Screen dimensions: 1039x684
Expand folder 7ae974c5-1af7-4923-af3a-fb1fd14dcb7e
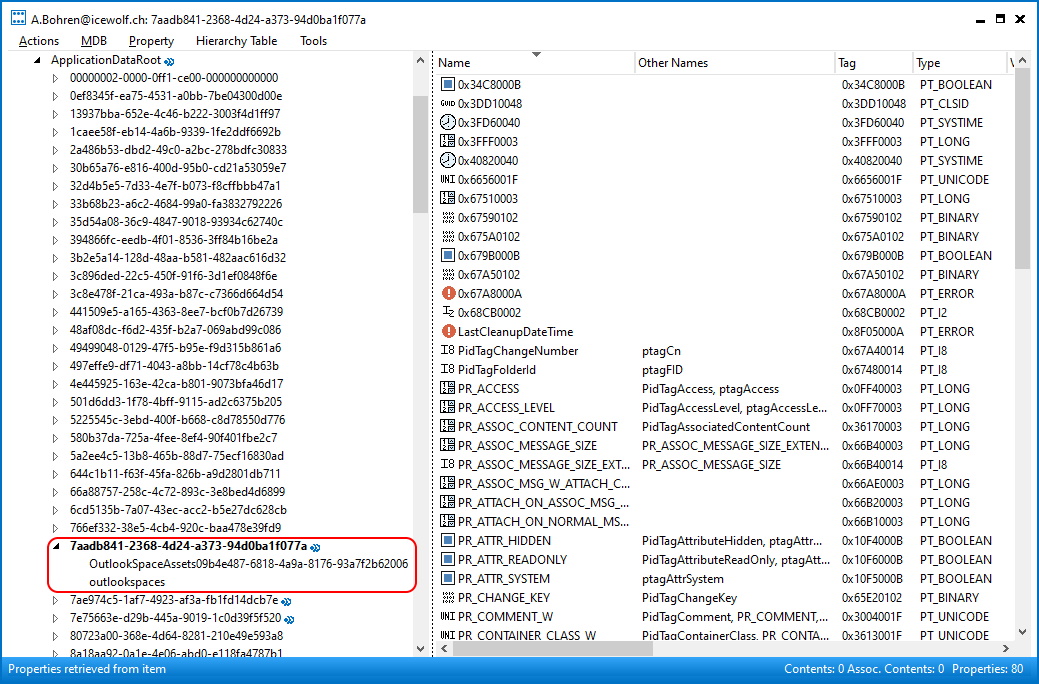tap(56, 600)
